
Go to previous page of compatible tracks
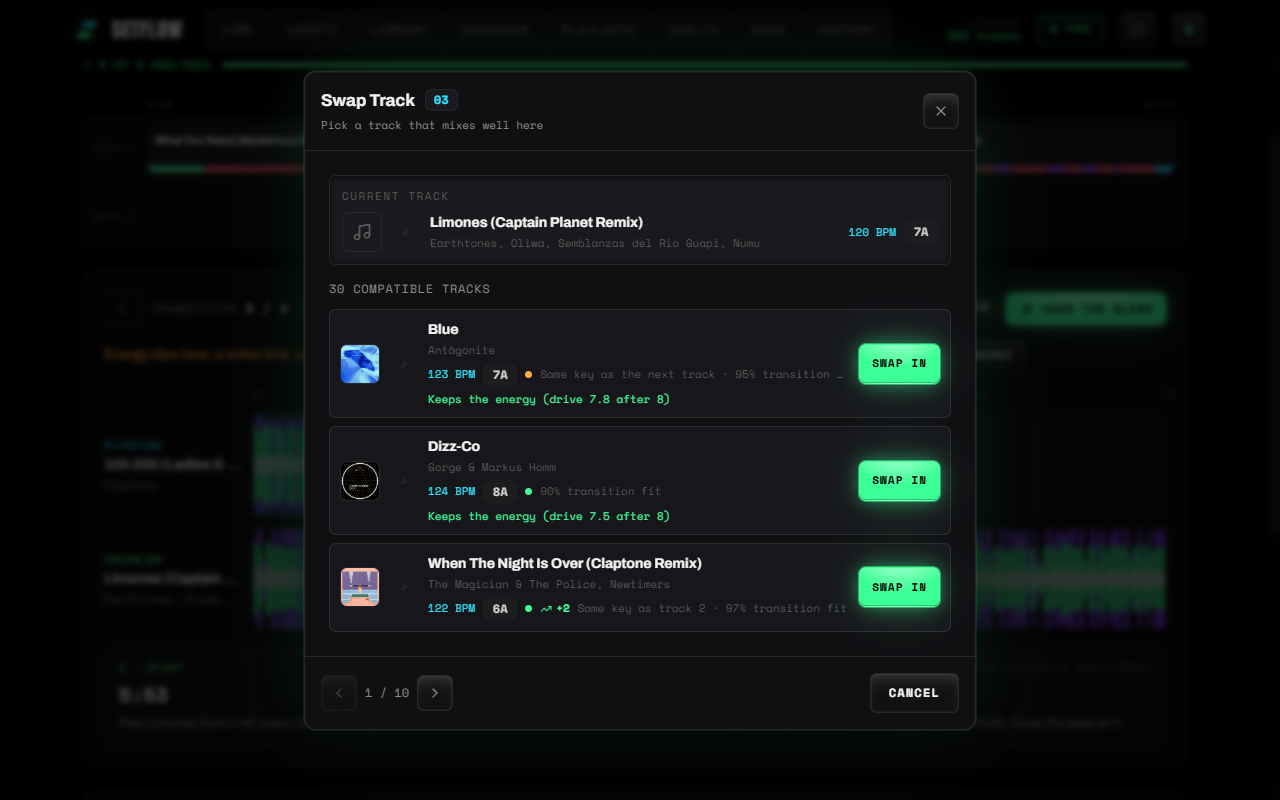pos(339,693)
